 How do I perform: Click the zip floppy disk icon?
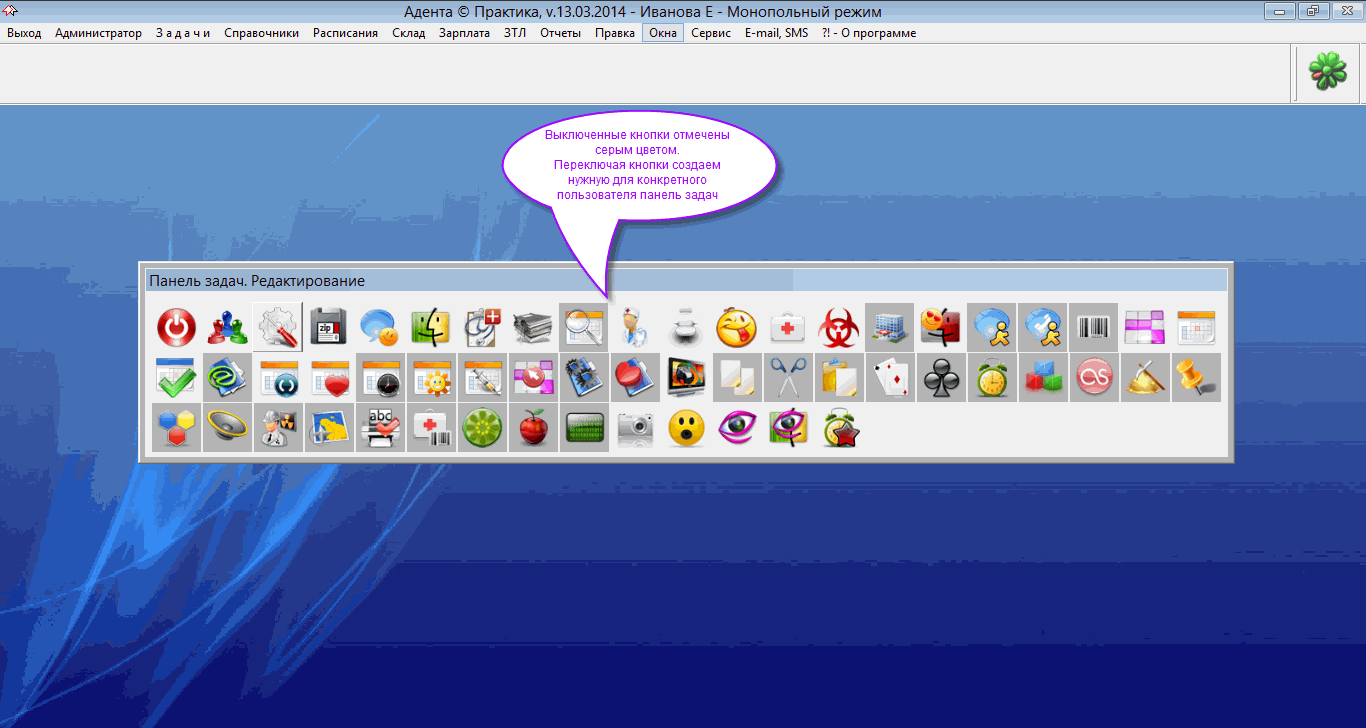point(329,327)
